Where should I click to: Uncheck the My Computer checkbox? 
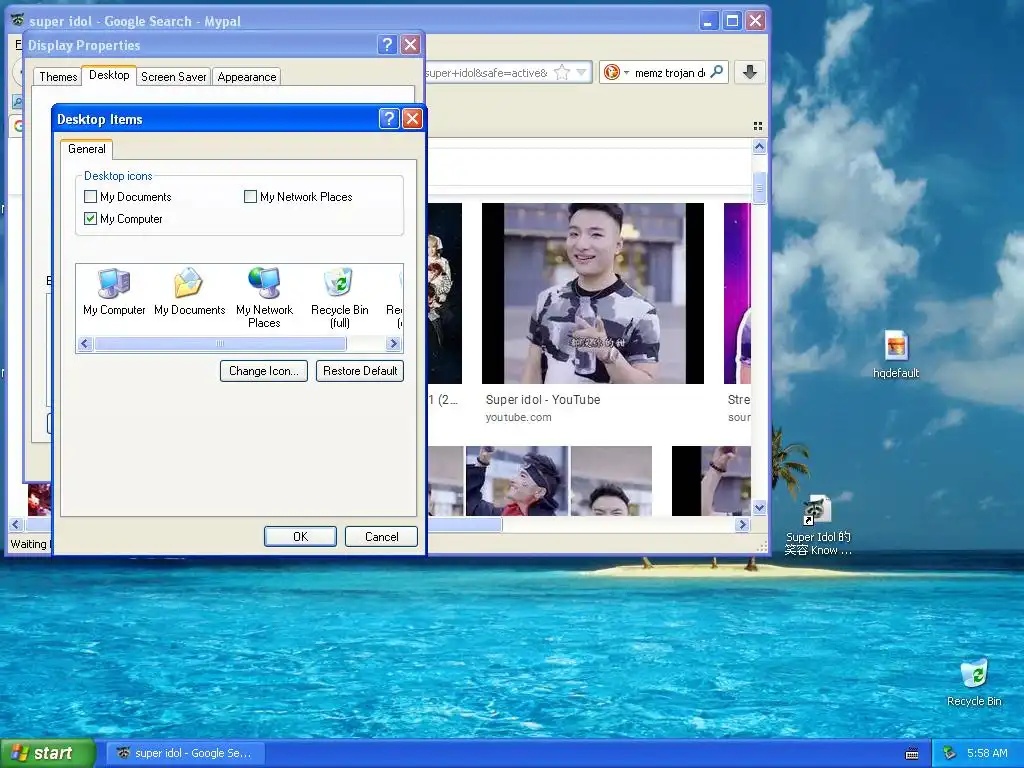(x=91, y=219)
